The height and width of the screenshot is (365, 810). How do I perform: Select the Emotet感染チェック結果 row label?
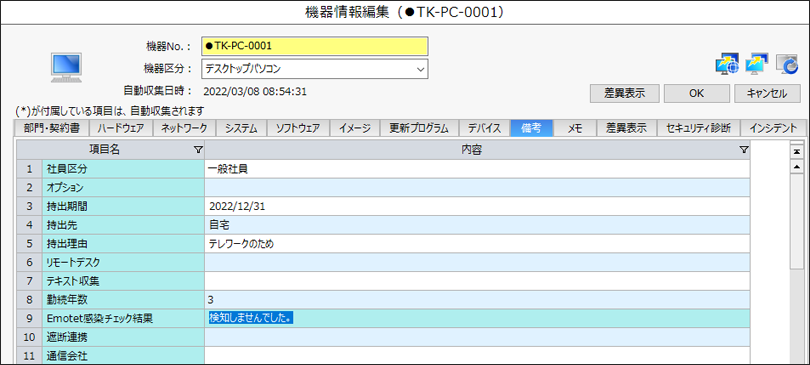123,318
